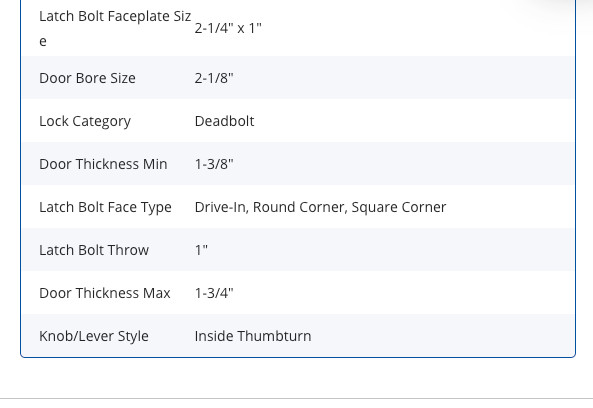Select the Deadbolt value text

(225, 121)
